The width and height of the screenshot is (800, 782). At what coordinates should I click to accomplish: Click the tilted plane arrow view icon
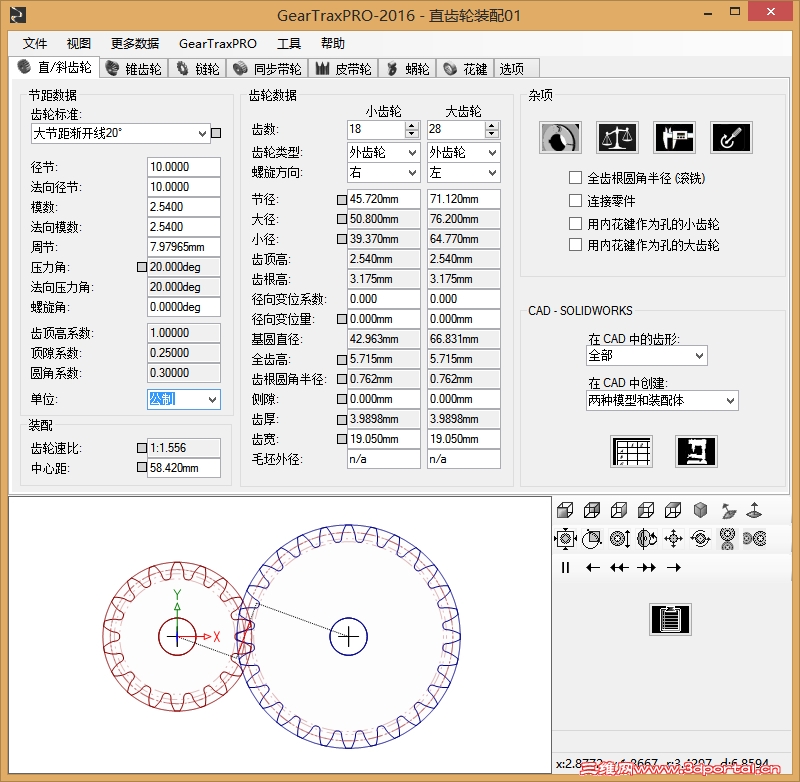(x=728, y=510)
